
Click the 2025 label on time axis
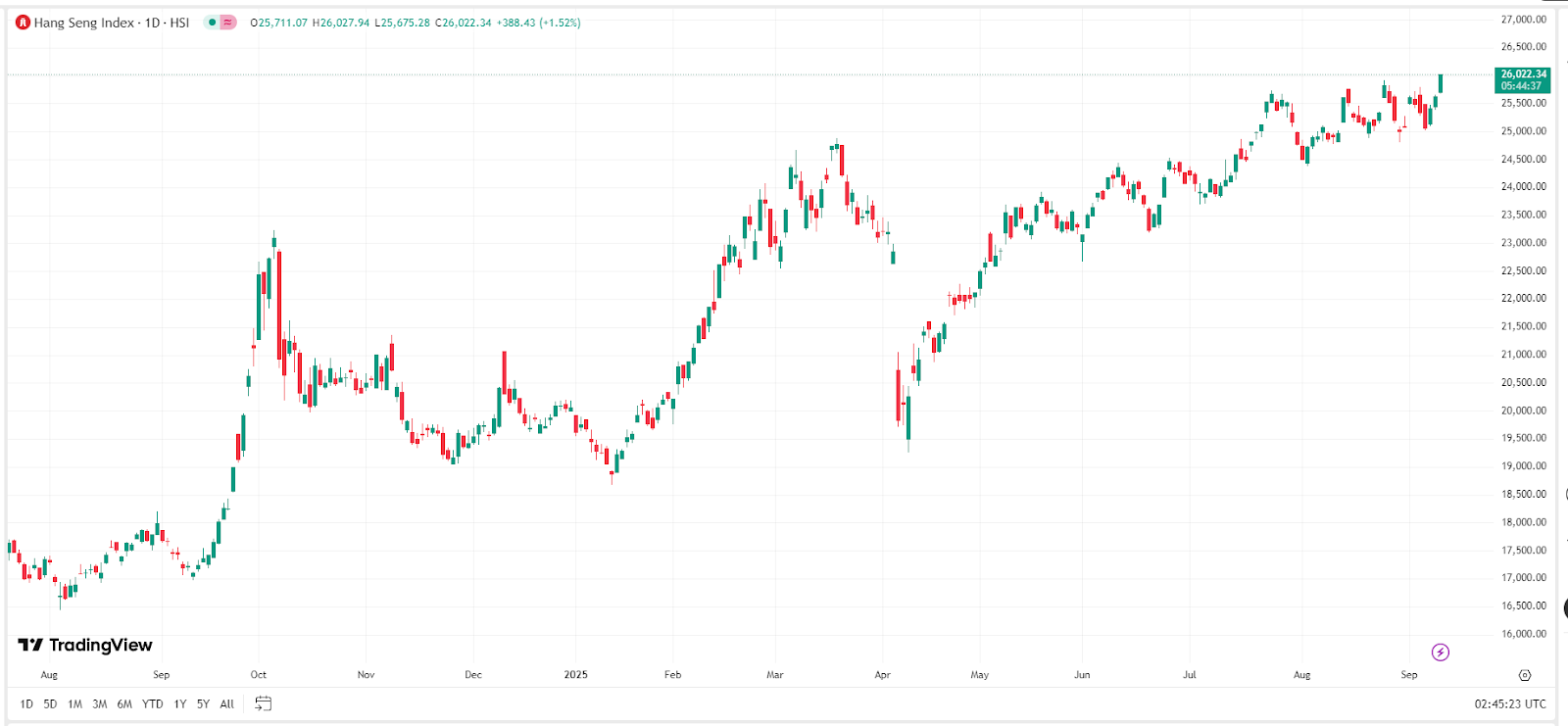point(576,675)
